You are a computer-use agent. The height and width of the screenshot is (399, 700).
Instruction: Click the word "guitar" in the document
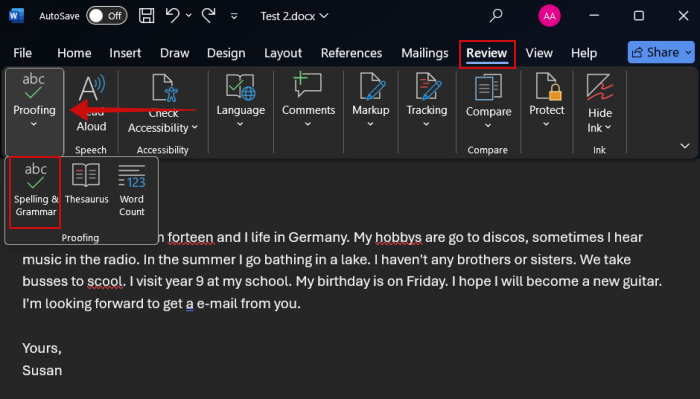click(x=640, y=281)
